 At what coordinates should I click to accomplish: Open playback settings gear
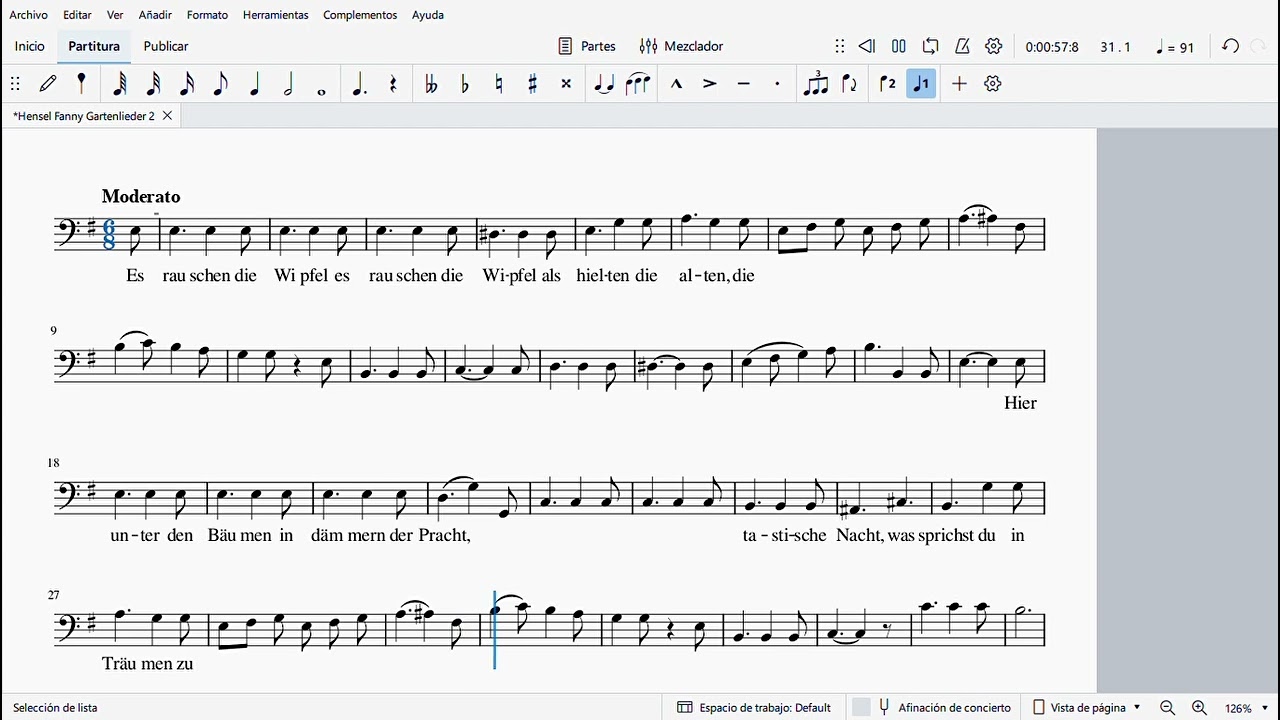pos(994,46)
